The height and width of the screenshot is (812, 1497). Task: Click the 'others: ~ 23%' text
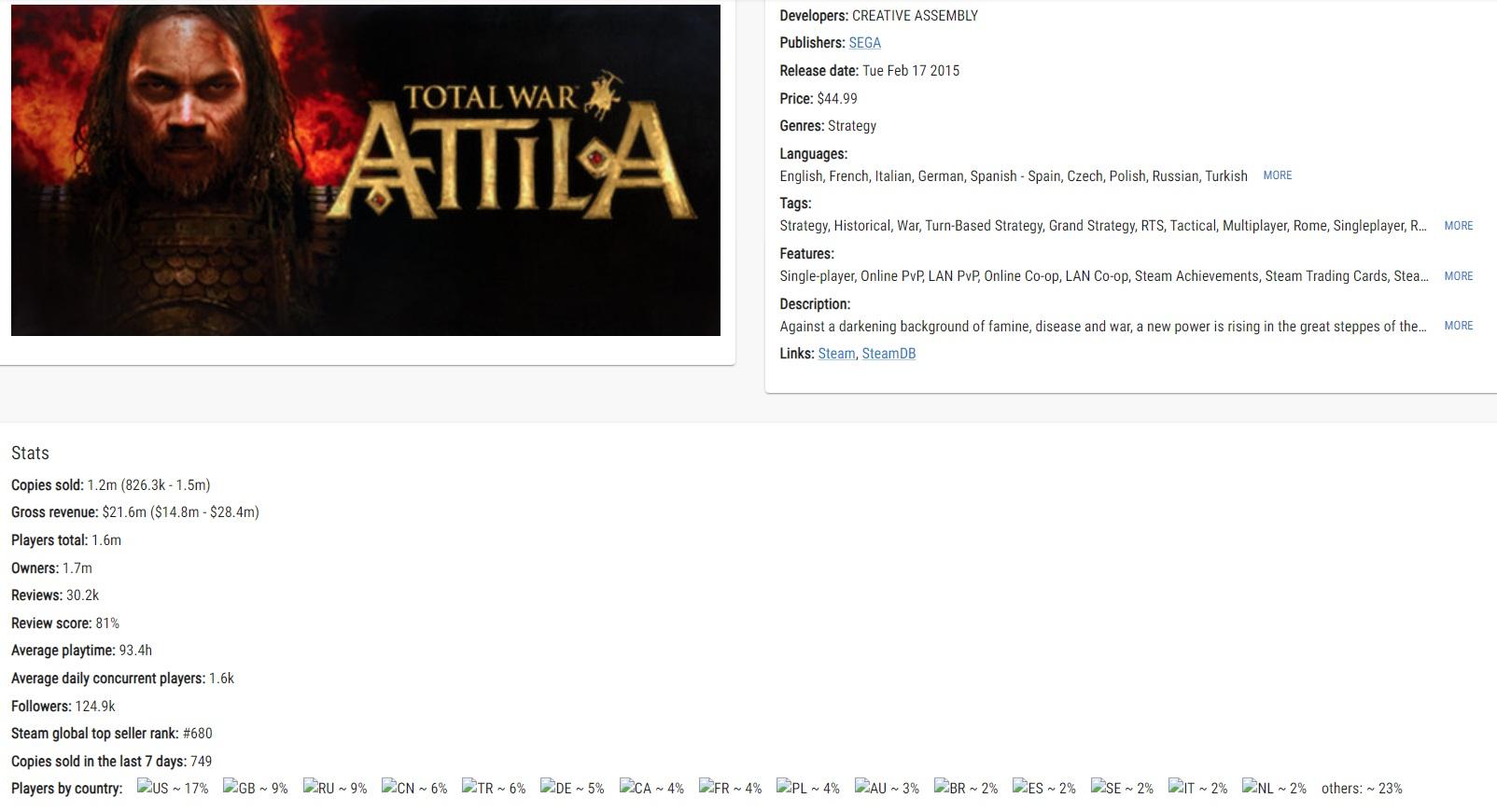[1362, 789]
